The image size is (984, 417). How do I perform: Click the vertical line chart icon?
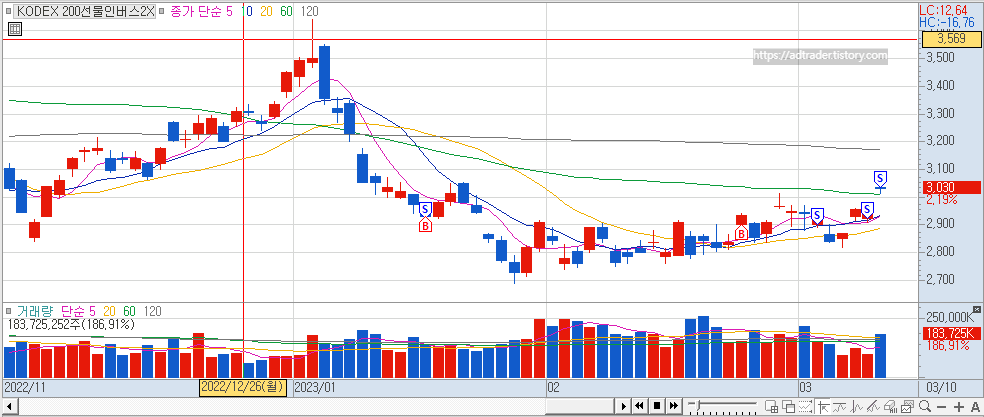tap(857, 406)
